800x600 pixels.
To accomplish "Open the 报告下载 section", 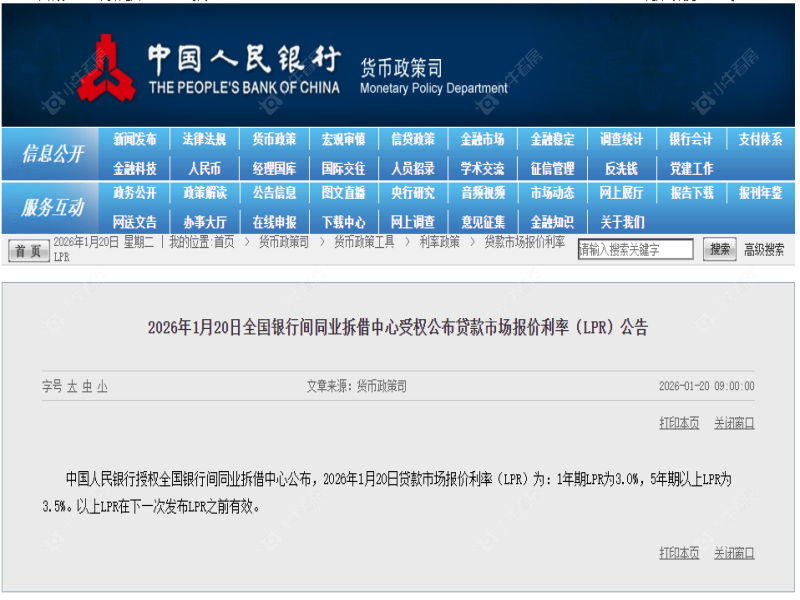I will (690, 195).
